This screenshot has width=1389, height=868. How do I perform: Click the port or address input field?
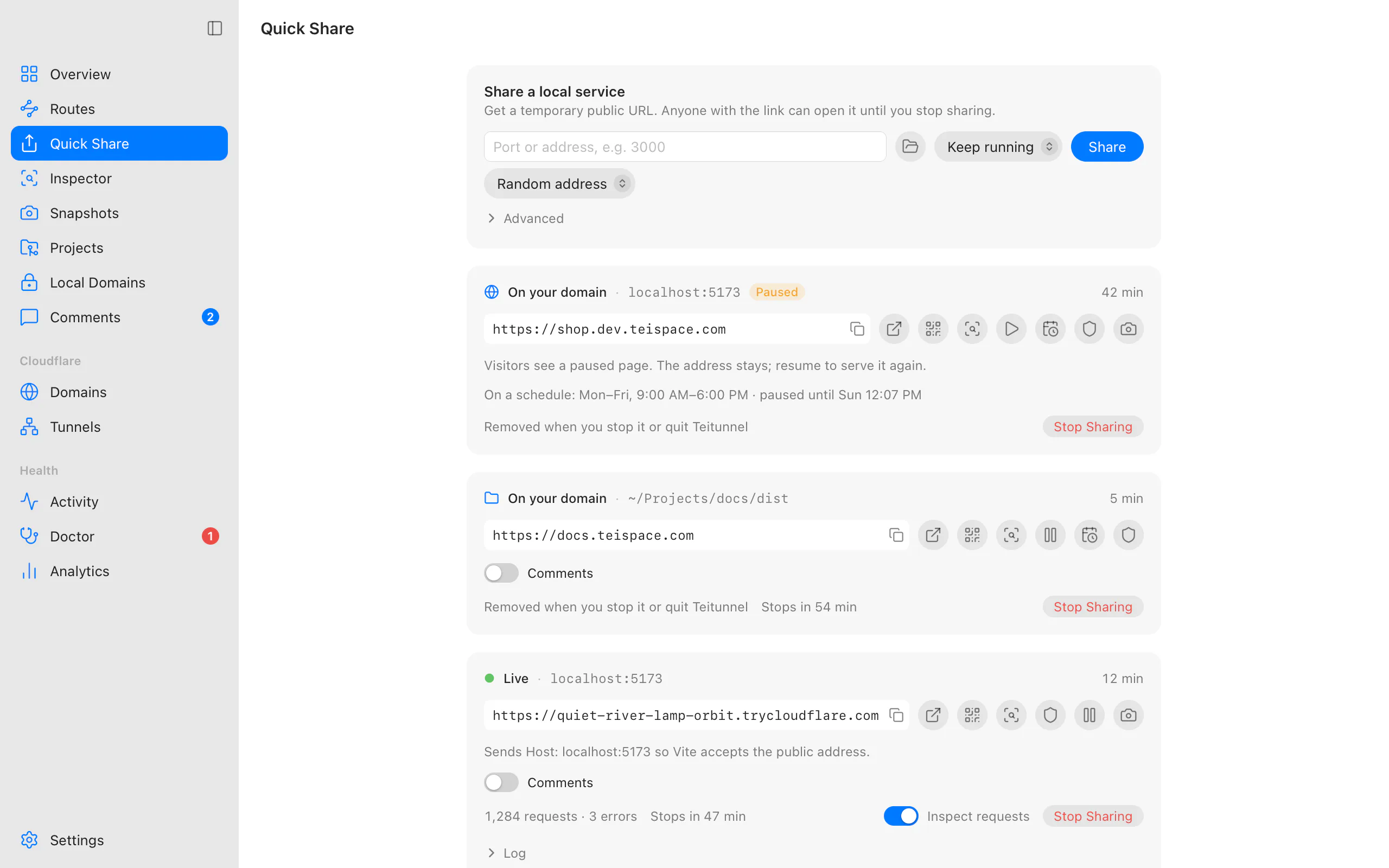(x=685, y=146)
